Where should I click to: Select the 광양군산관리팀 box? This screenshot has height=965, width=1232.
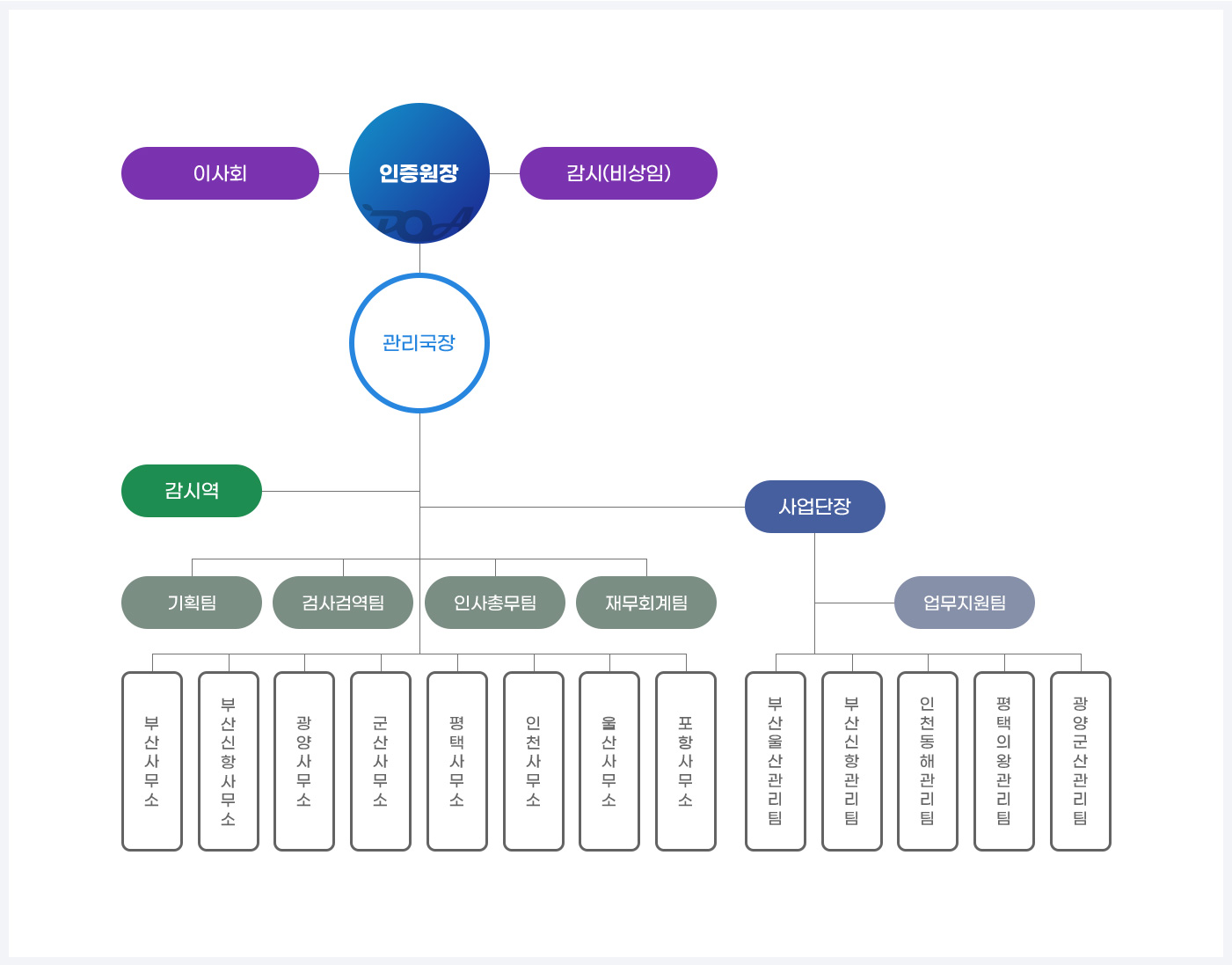pos(1081,761)
